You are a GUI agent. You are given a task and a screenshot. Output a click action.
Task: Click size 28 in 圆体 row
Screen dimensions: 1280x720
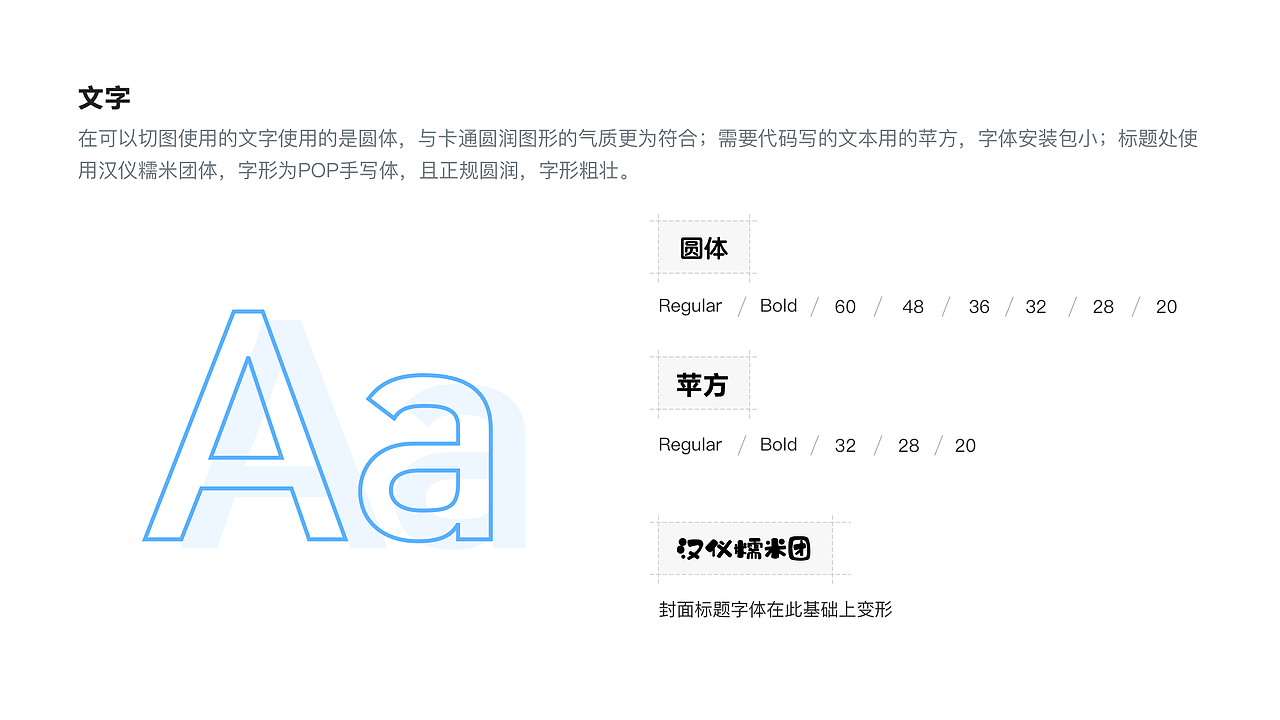click(x=1103, y=307)
